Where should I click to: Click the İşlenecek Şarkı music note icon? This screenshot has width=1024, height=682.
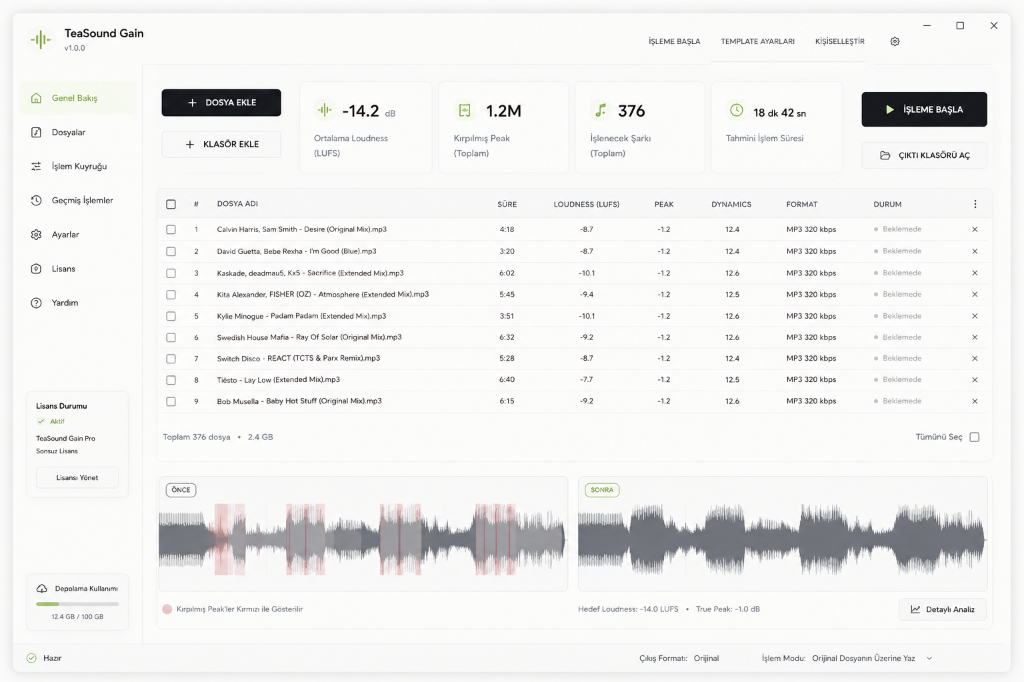(600, 110)
